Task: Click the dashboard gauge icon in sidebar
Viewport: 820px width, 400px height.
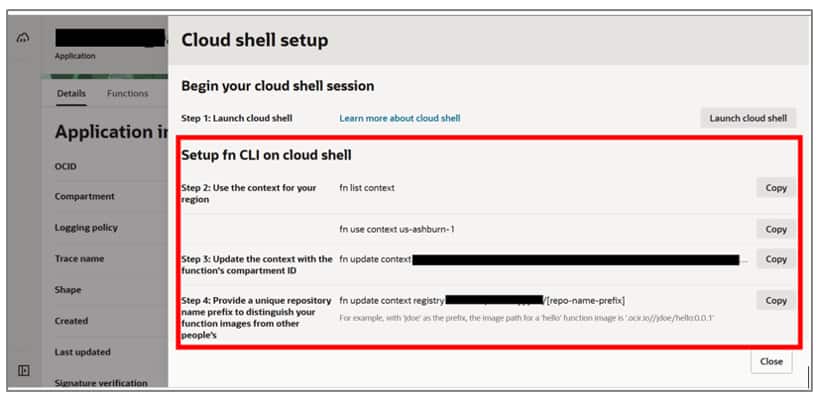Action: click(x=23, y=38)
